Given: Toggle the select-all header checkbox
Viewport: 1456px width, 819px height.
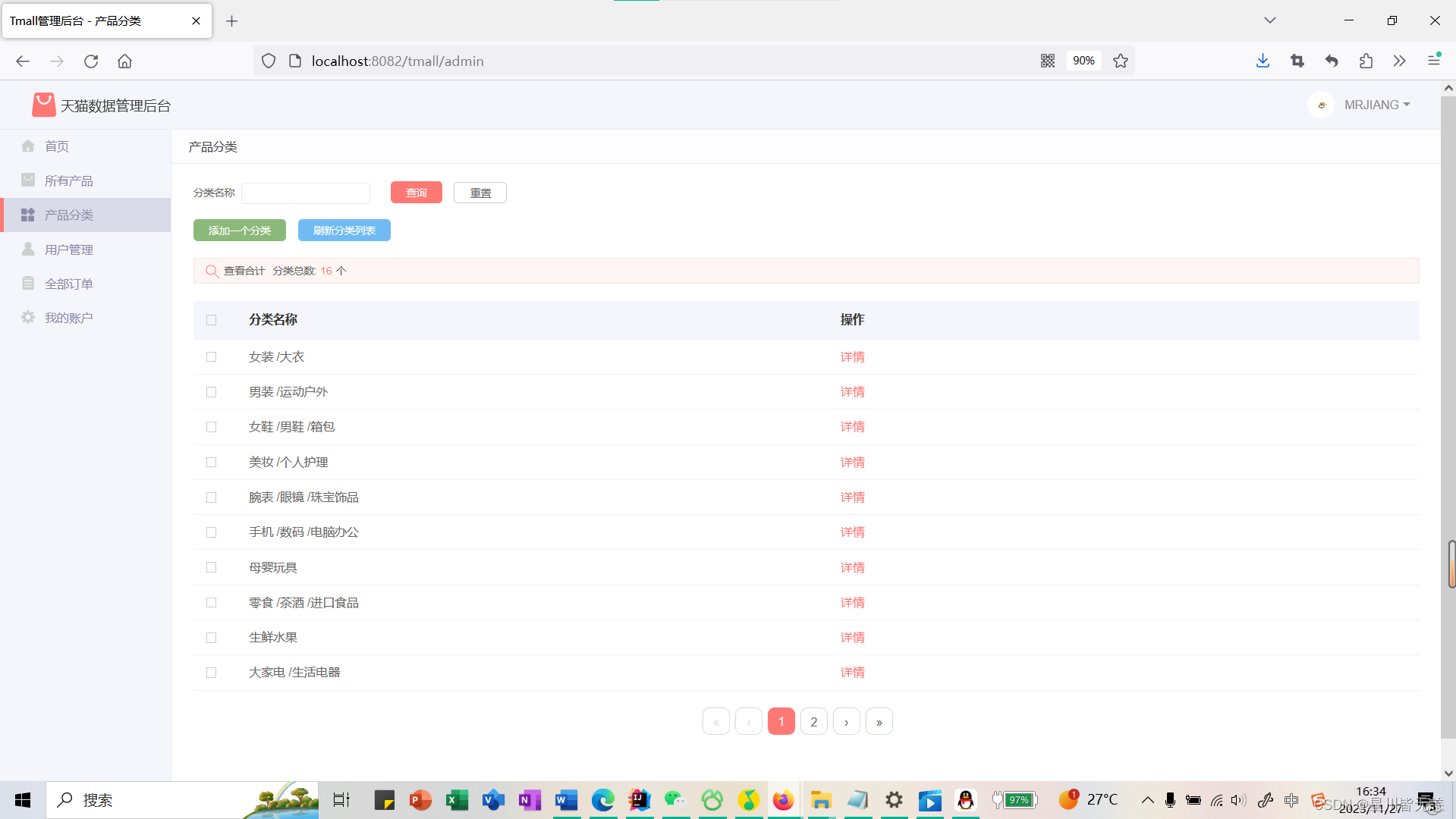Looking at the screenshot, I should [212, 320].
